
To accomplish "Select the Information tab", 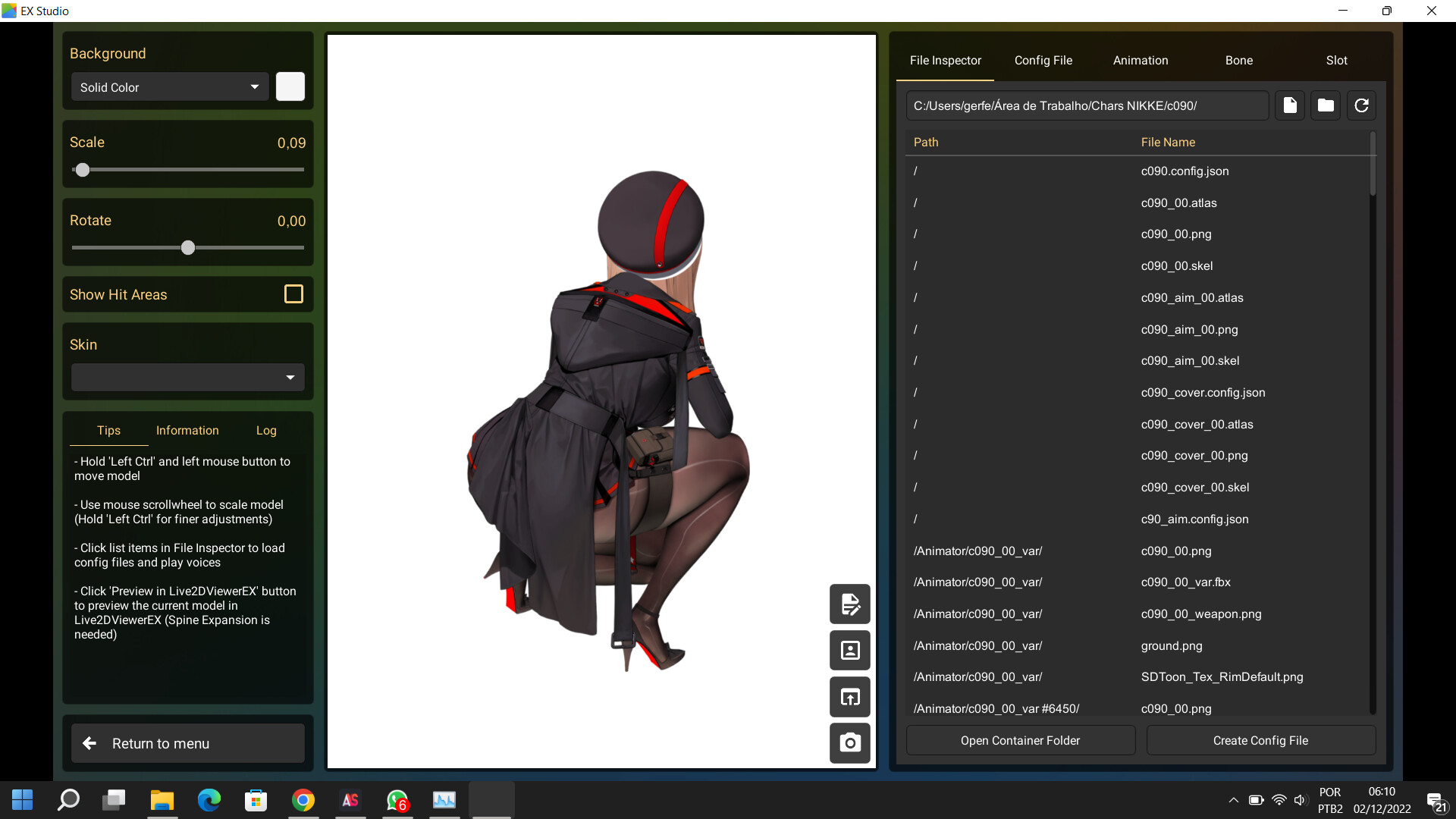I will click(187, 430).
